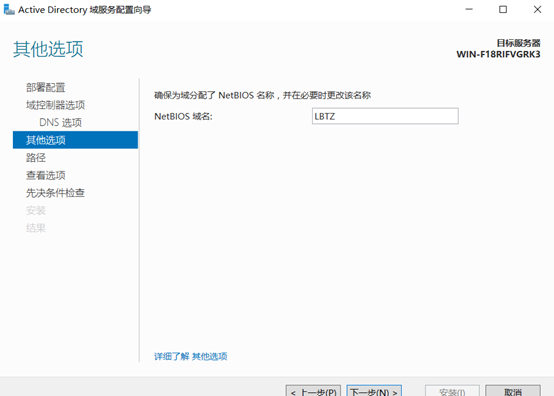Image resolution: width=554 pixels, height=396 pixels.
Task: Click 下一步(N) to continue
Action: pyautogui.click(x=374, y=391)
